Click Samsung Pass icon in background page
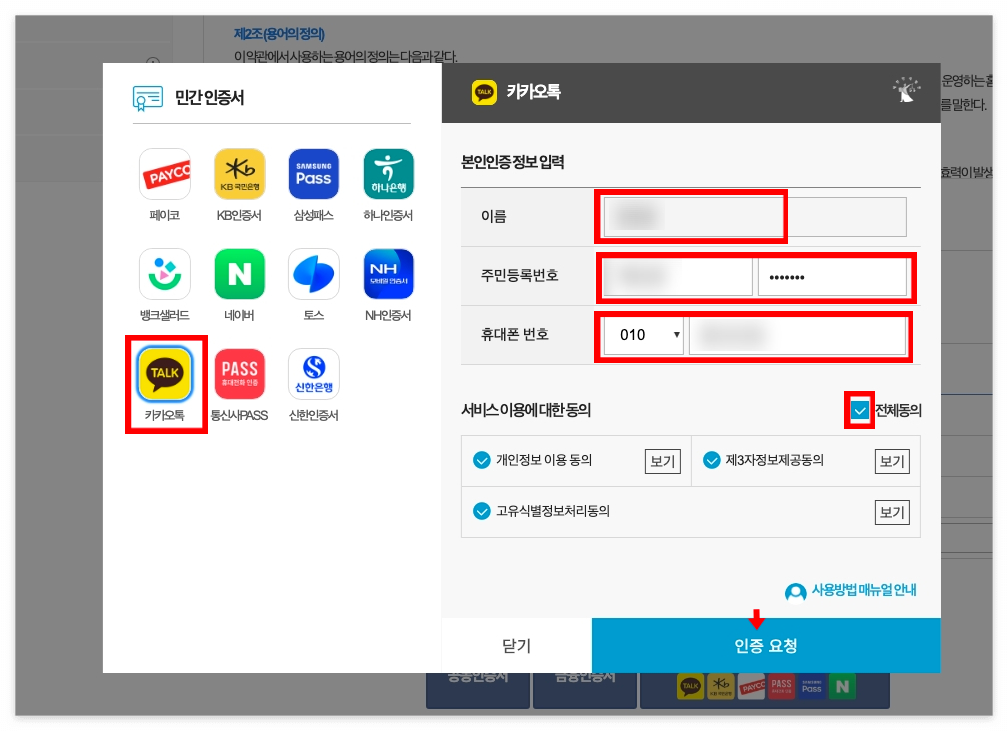Image resolution: width=1008 pixels, height=731 pixels. pos(812,687)
